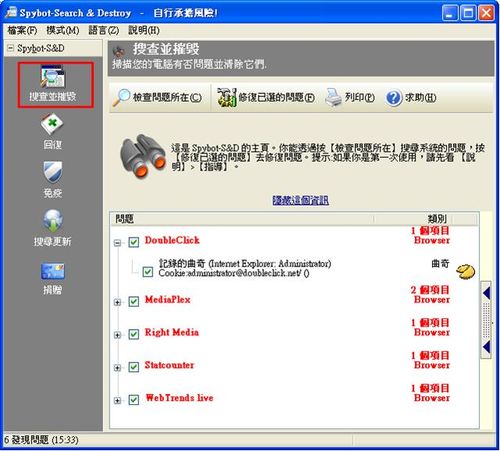Viewport: 500px width, 451px height.
Task: Select the 免疫 immunize shield icon
Action: coord(53,172)
